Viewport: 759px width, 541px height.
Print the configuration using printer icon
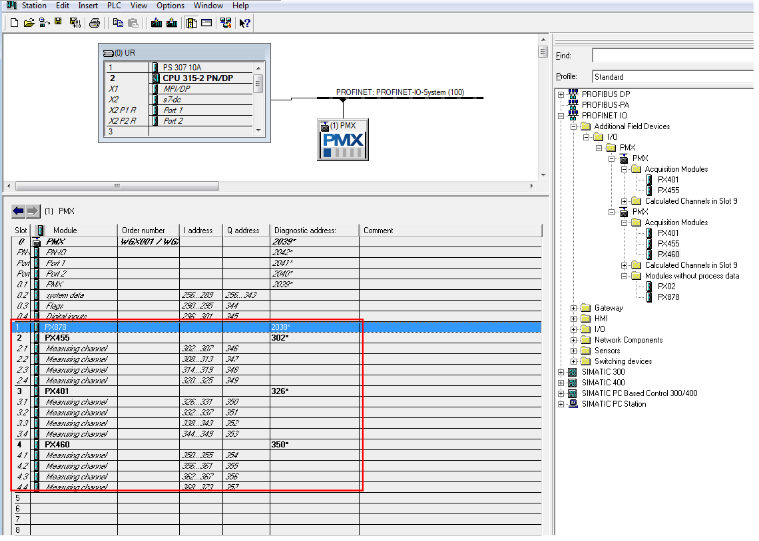click(x=94, y=23)
